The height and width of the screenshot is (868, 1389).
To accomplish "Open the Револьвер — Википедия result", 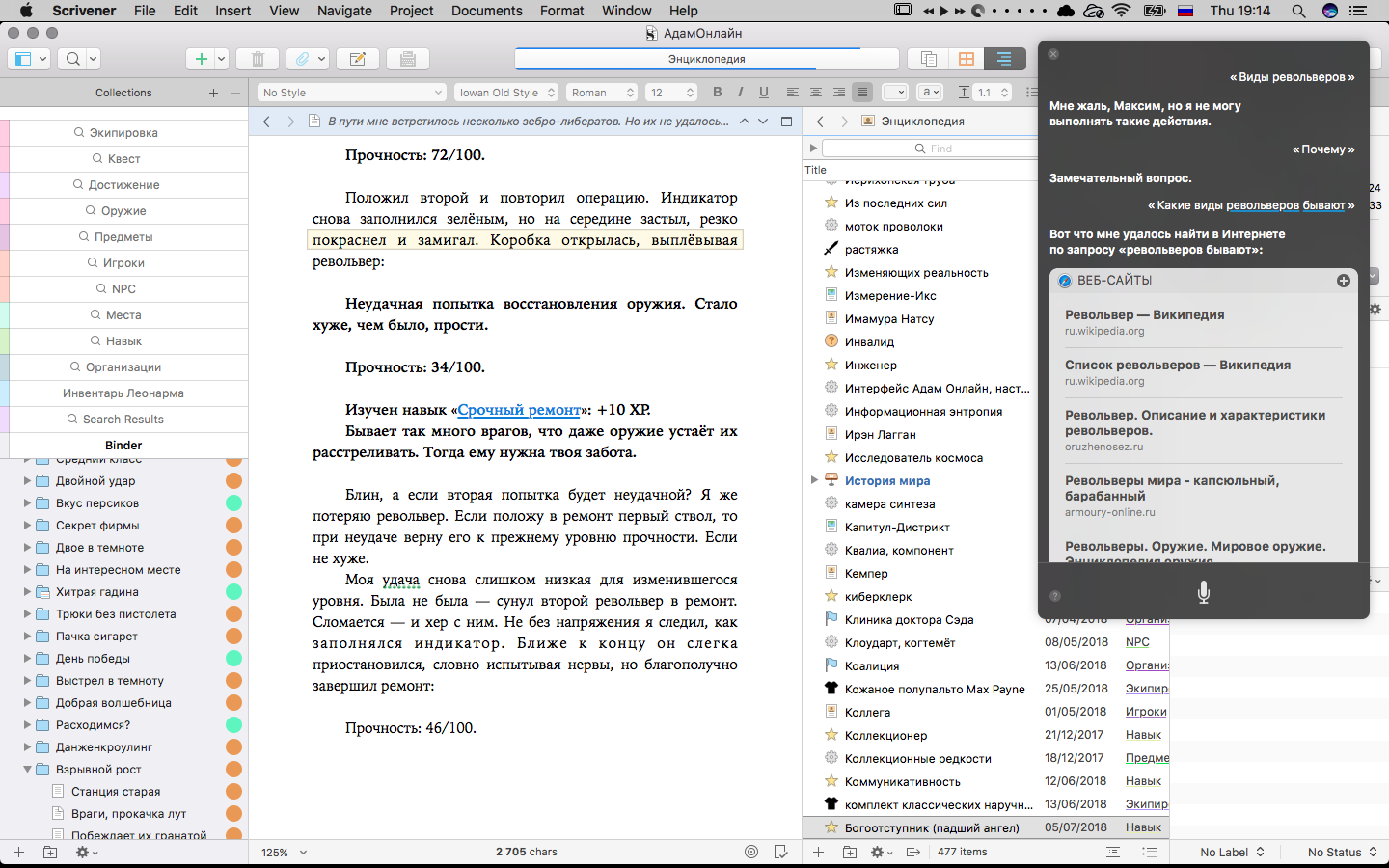I will [x=1144, y=315].
